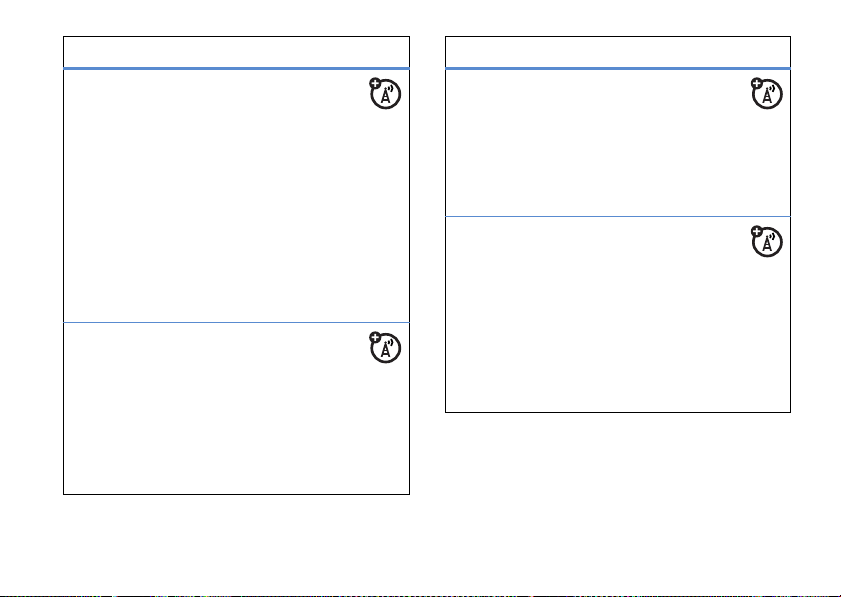This screenshot has height=597, width=841.
Task: Click thick blue line under left table header
Action: [x=236, y=69]
